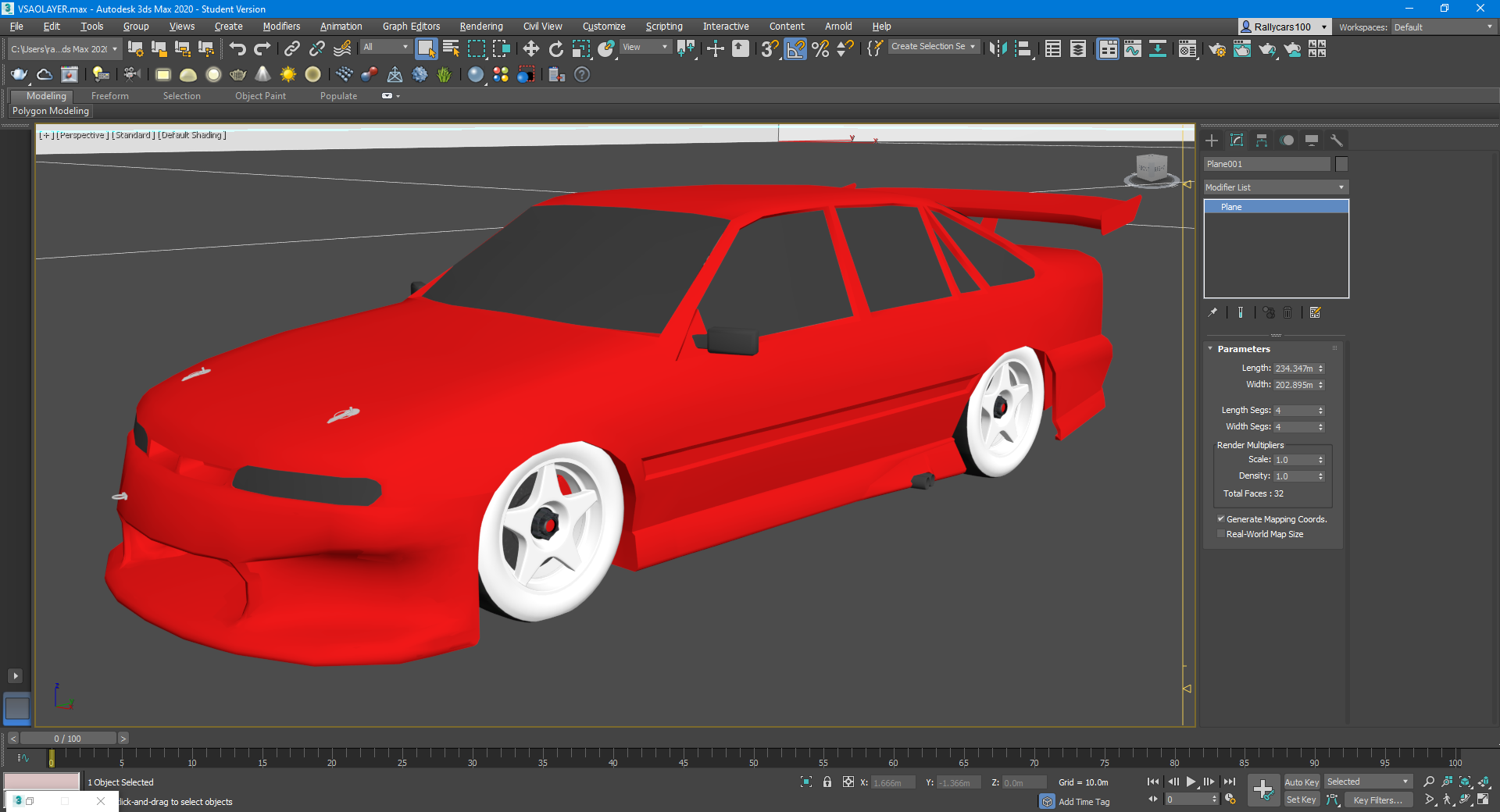1500x812 pixels.
Task: Open the Material Editor icon
Action: pos(1187,49)
